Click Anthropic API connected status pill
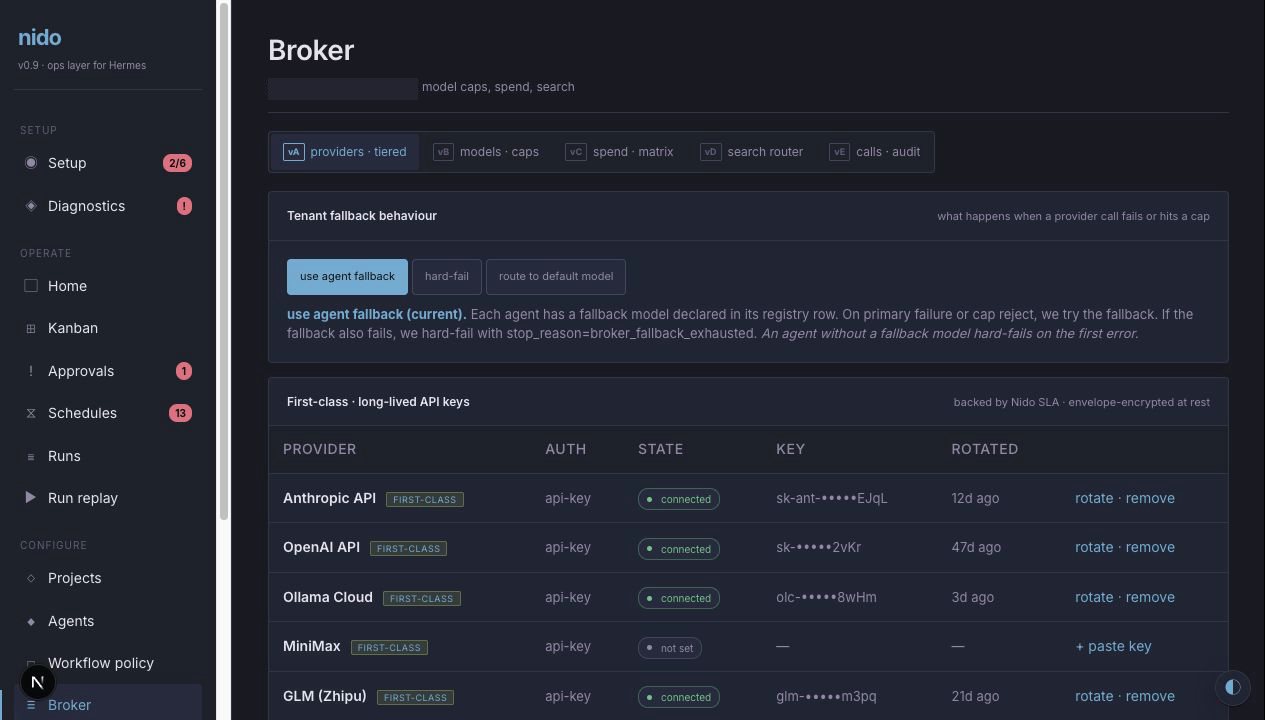 coord(679,499)
